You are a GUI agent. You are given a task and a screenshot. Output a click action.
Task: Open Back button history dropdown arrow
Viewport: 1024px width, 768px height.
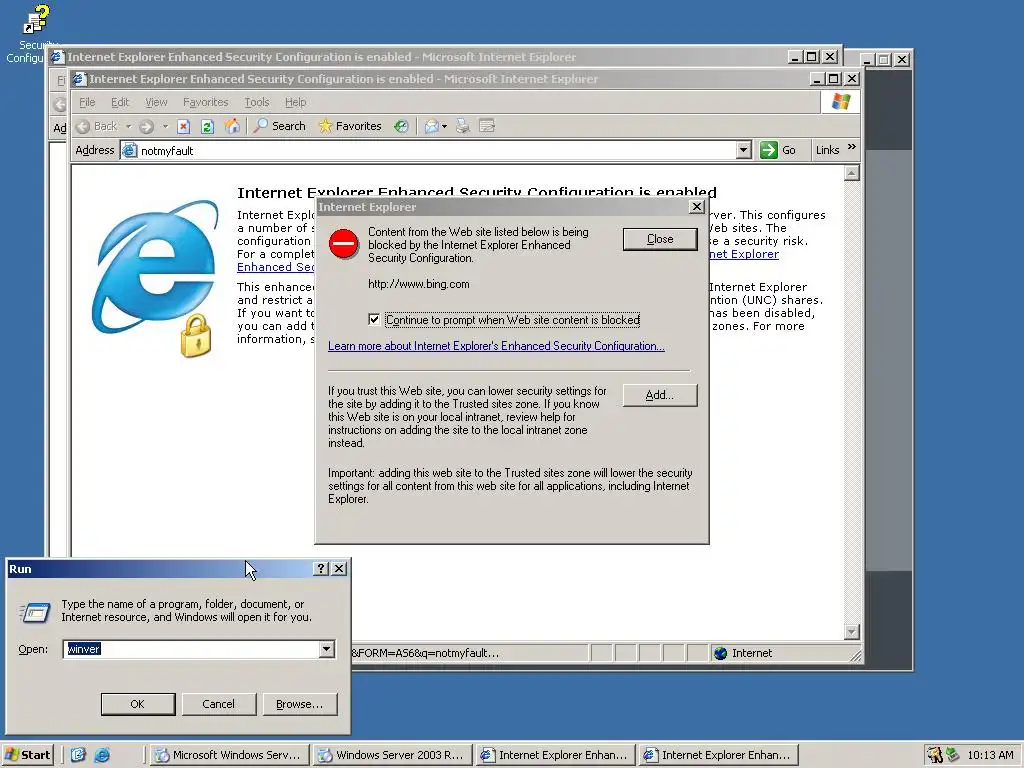pyautogui.click(x=129, y=127)
